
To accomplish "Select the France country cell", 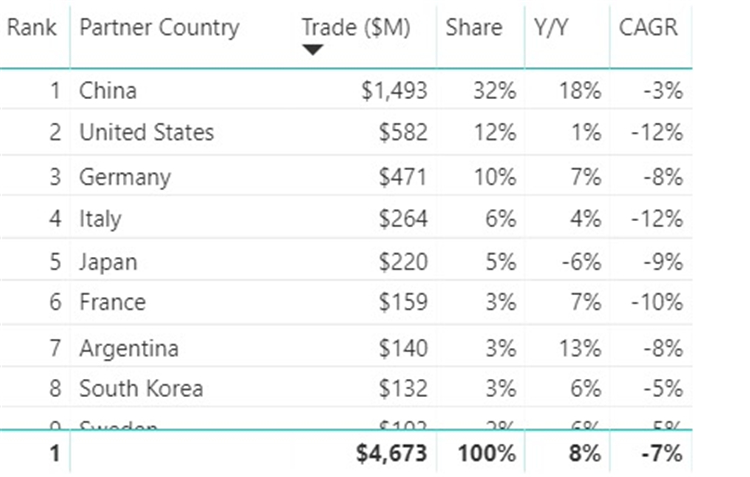I will (x=112, y=302).
